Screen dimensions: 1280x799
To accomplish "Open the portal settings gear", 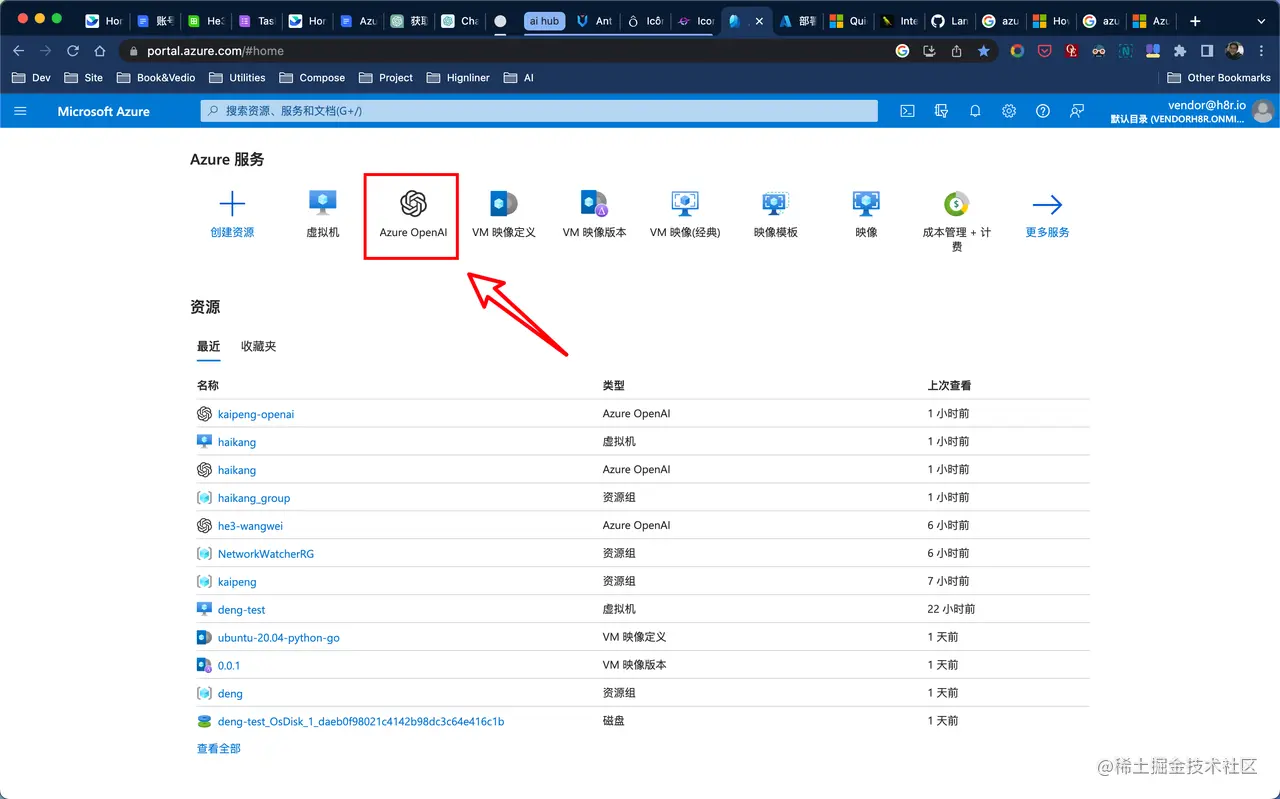I will pyautogui.click(x=1009, y=111).
